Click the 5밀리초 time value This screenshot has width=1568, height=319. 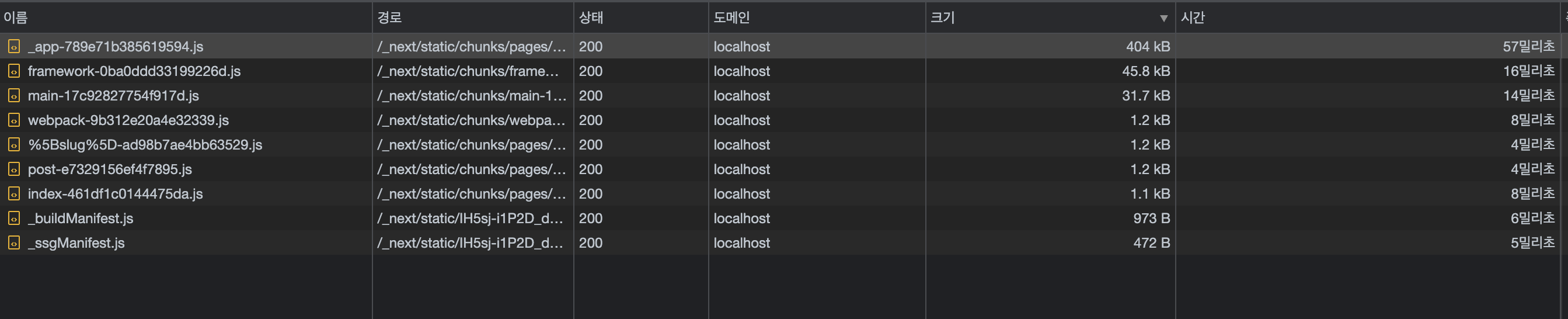[x=1533, y=243]
